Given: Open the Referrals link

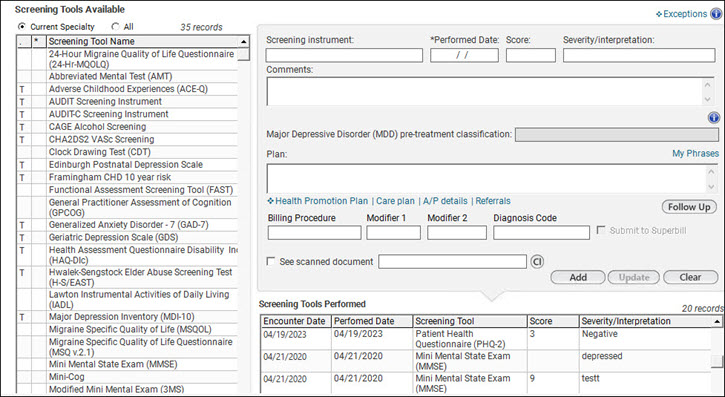Looking at the screenshot, I should pos(493,201).
